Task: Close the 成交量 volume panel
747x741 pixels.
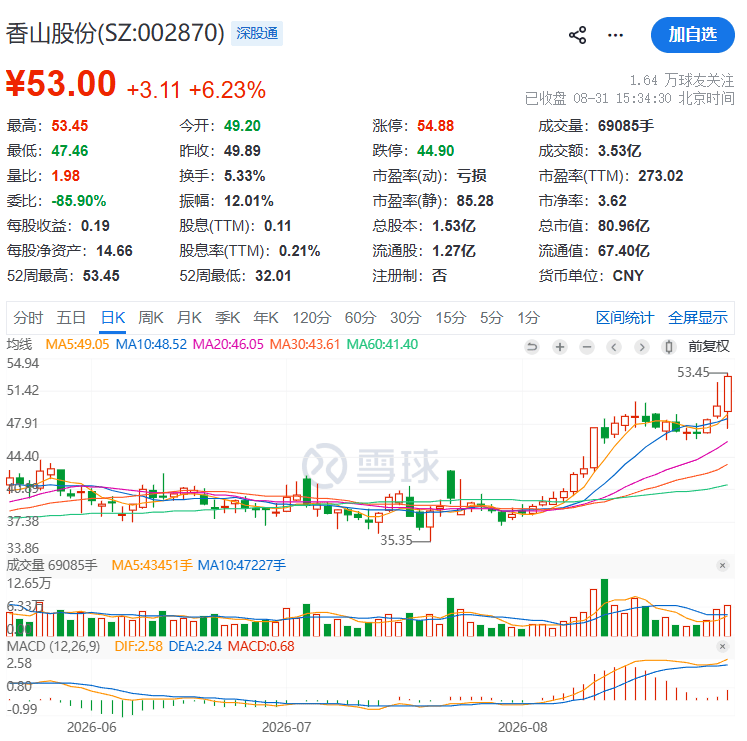Action: click(722, 565)
